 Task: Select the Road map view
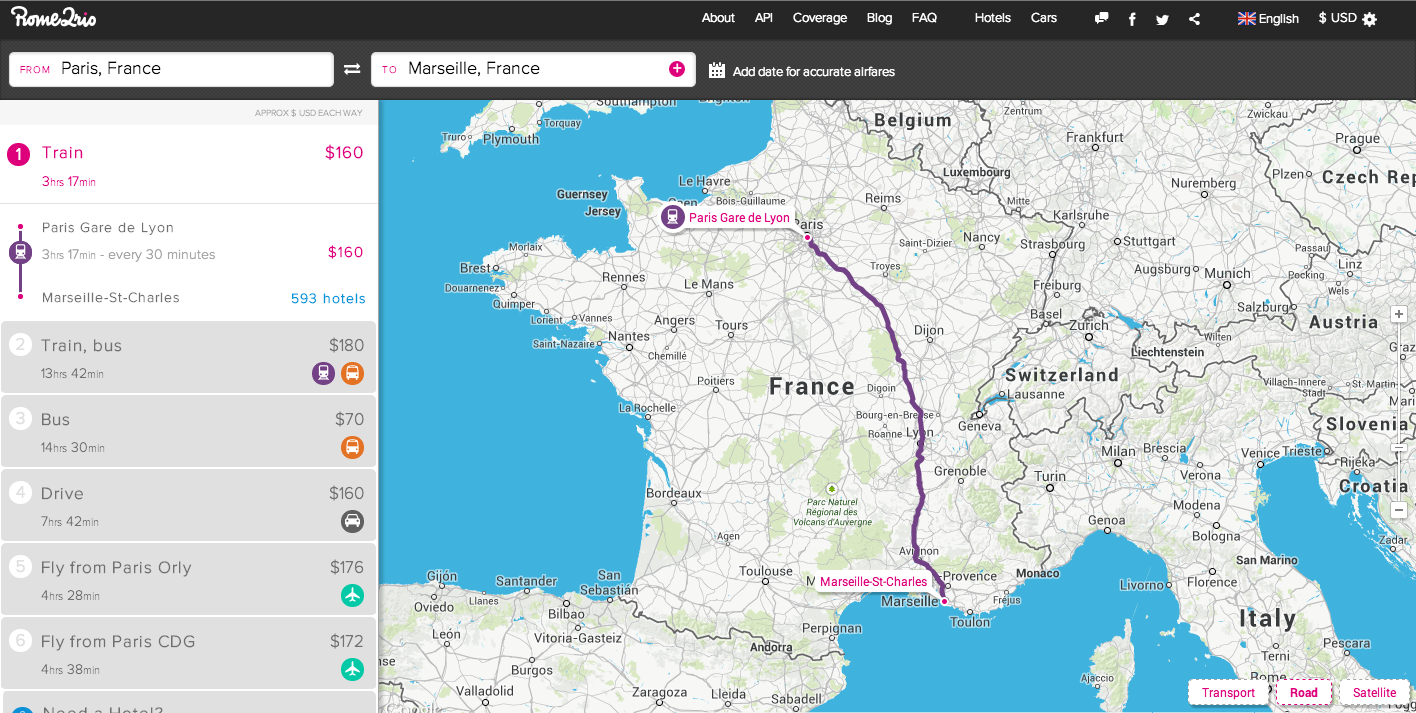click(x=1303, y=693)
